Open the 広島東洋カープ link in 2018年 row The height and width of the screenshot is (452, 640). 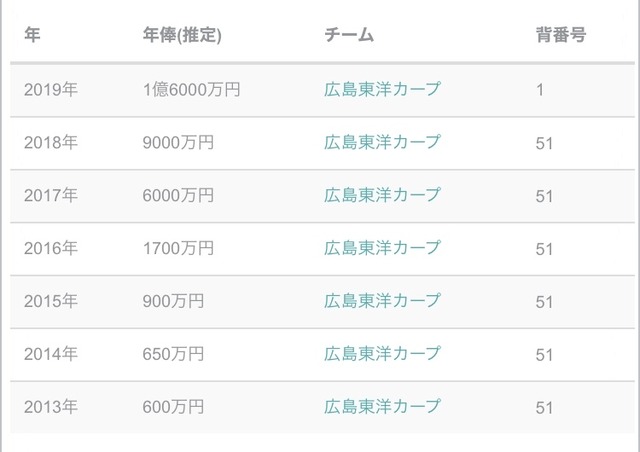click(382, 142)
